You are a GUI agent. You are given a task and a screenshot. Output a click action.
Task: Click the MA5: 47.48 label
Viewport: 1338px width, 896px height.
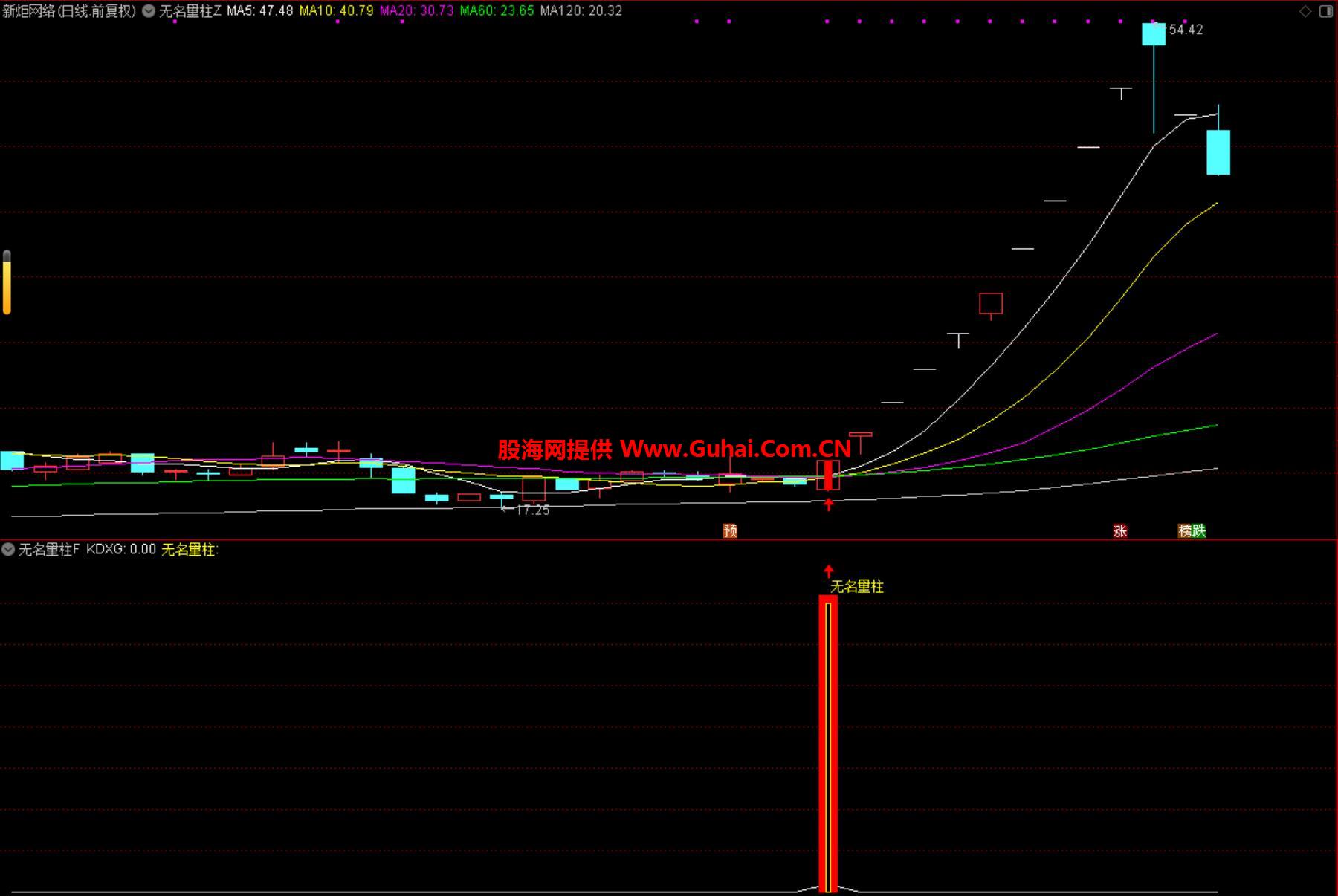coord(260,11)
